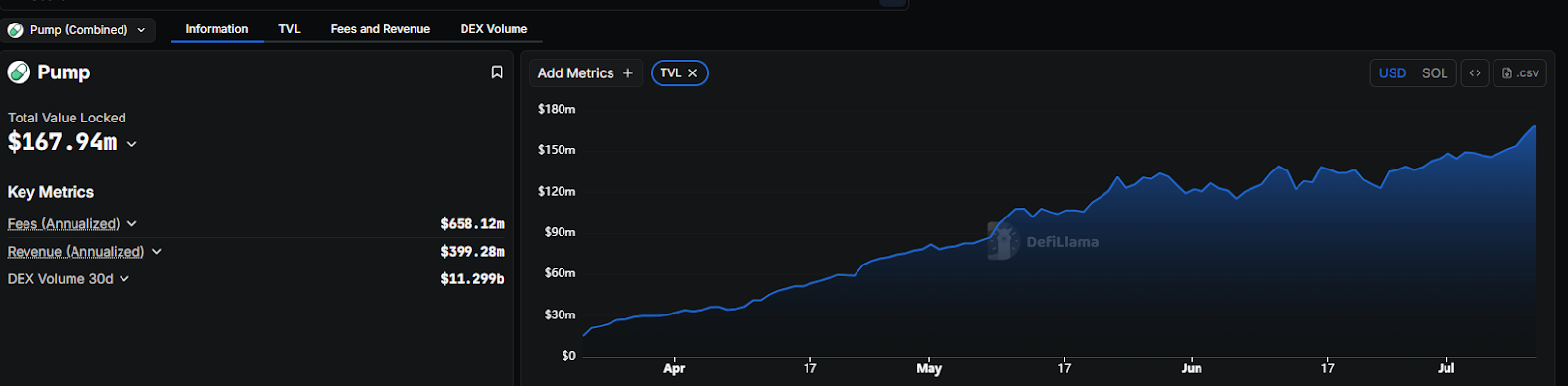Switch to the DEX Volume tab
Viewport: 1568px width, 386px height.
pos(494,29)
